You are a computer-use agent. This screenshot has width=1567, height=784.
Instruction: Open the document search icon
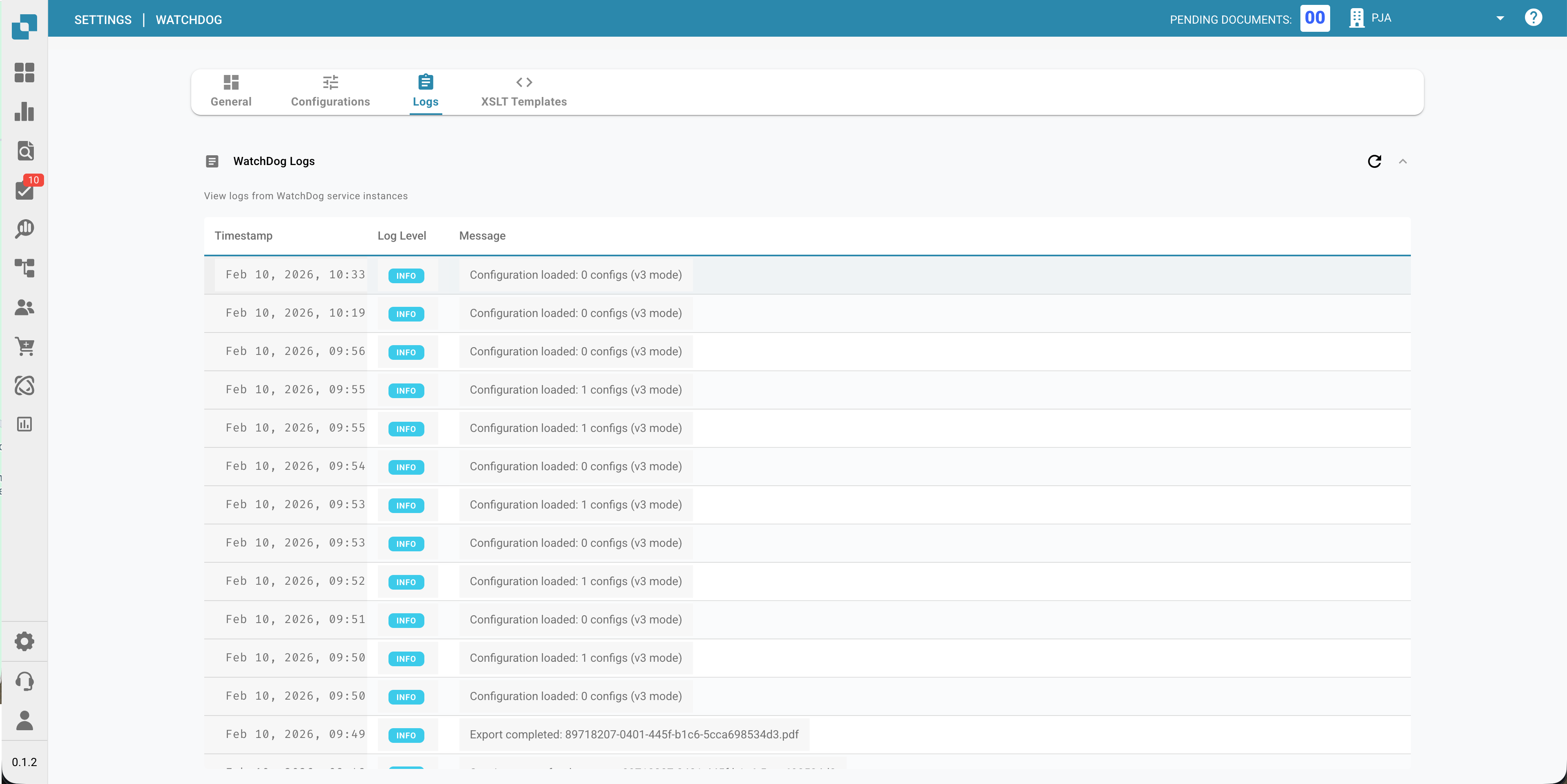(x=24, y=151)
